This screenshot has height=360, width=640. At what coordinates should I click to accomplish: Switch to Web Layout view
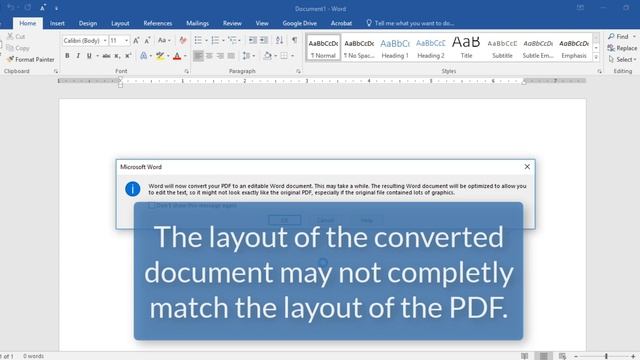pos(562,356)
